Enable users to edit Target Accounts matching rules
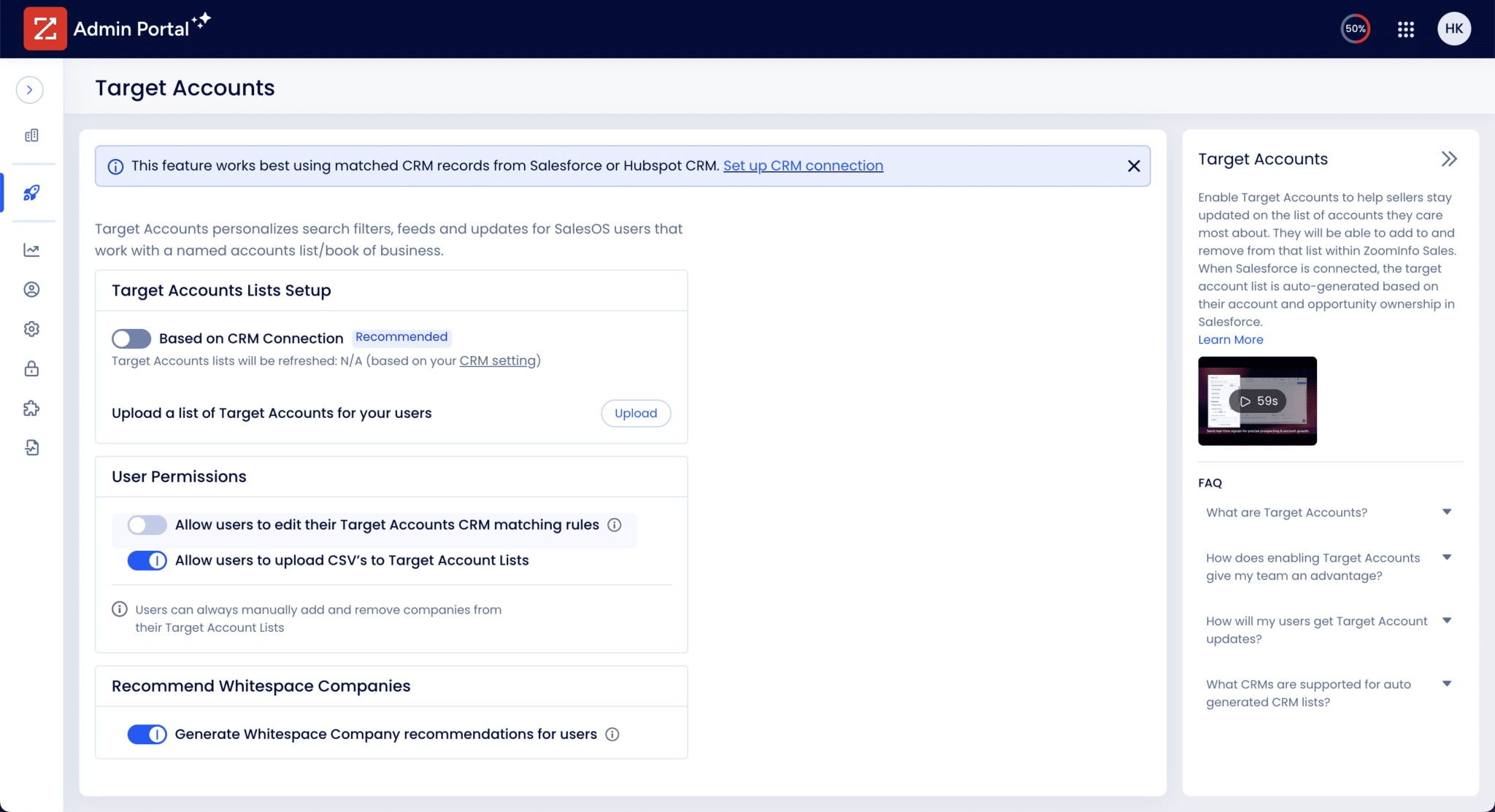The width and height of the screenshot is (1495, 812). coord(147,525)
